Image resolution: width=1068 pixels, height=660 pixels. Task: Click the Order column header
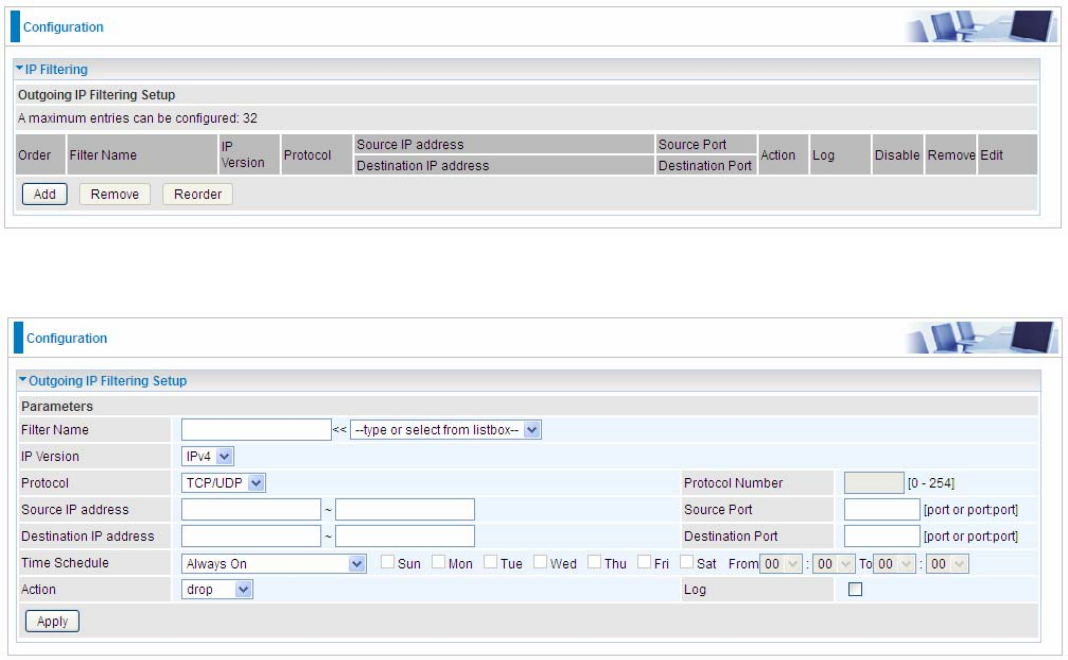point(40,155)
